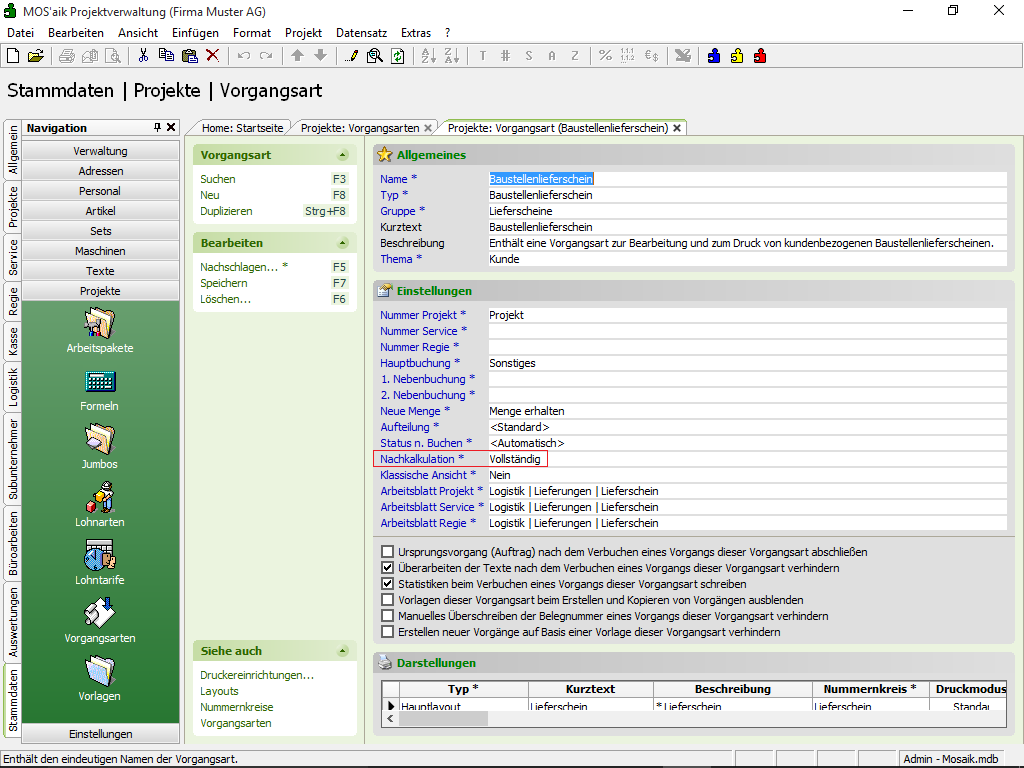Screen dimensions: 1024x768
Task: Open the Nachkalkulation value field
Action: (747, 459)
